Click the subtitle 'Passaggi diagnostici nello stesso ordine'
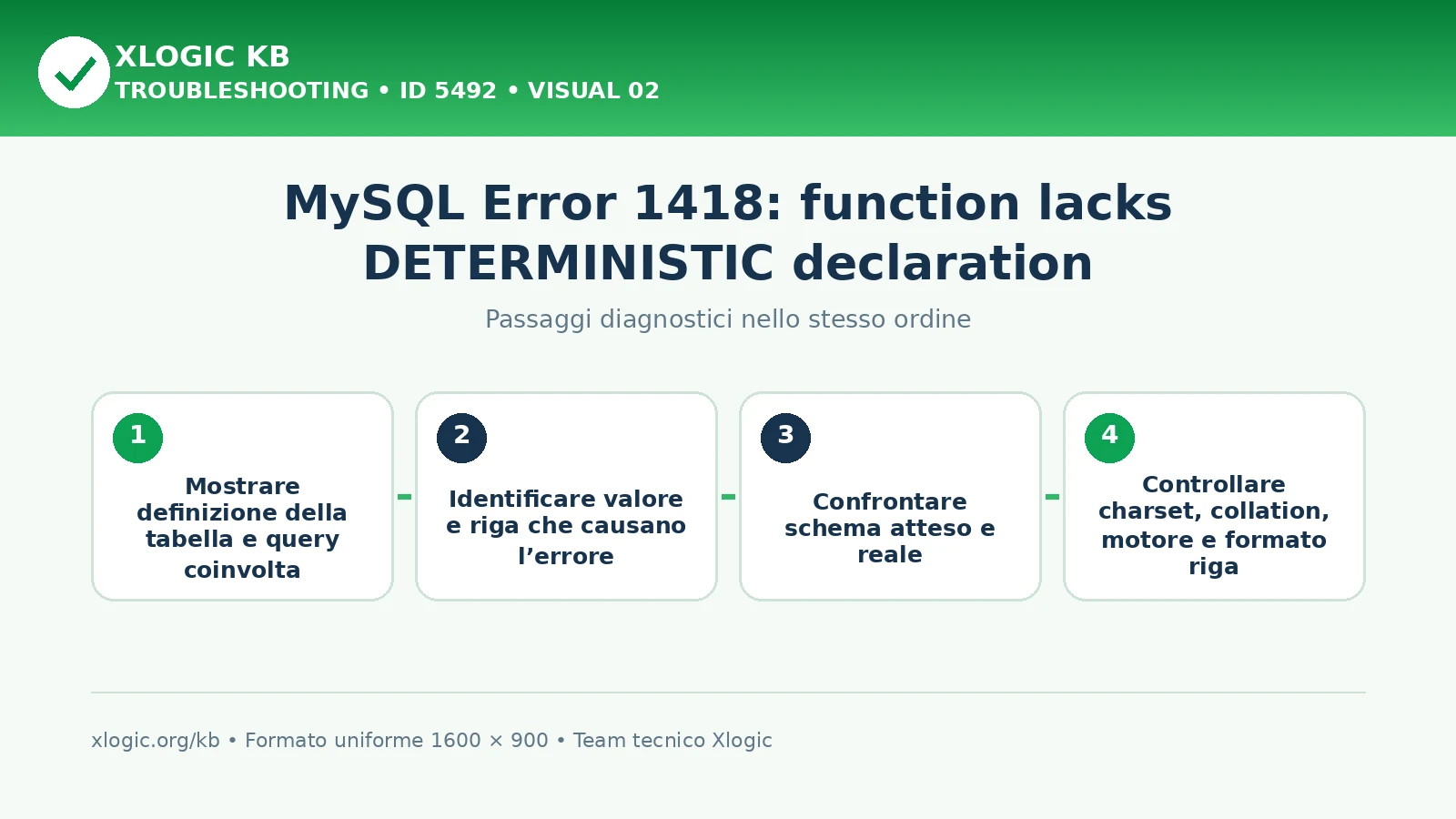Image resolution: width=1456 pixels, height=819 pixels. pyautogui.click(x=728, y=319)
